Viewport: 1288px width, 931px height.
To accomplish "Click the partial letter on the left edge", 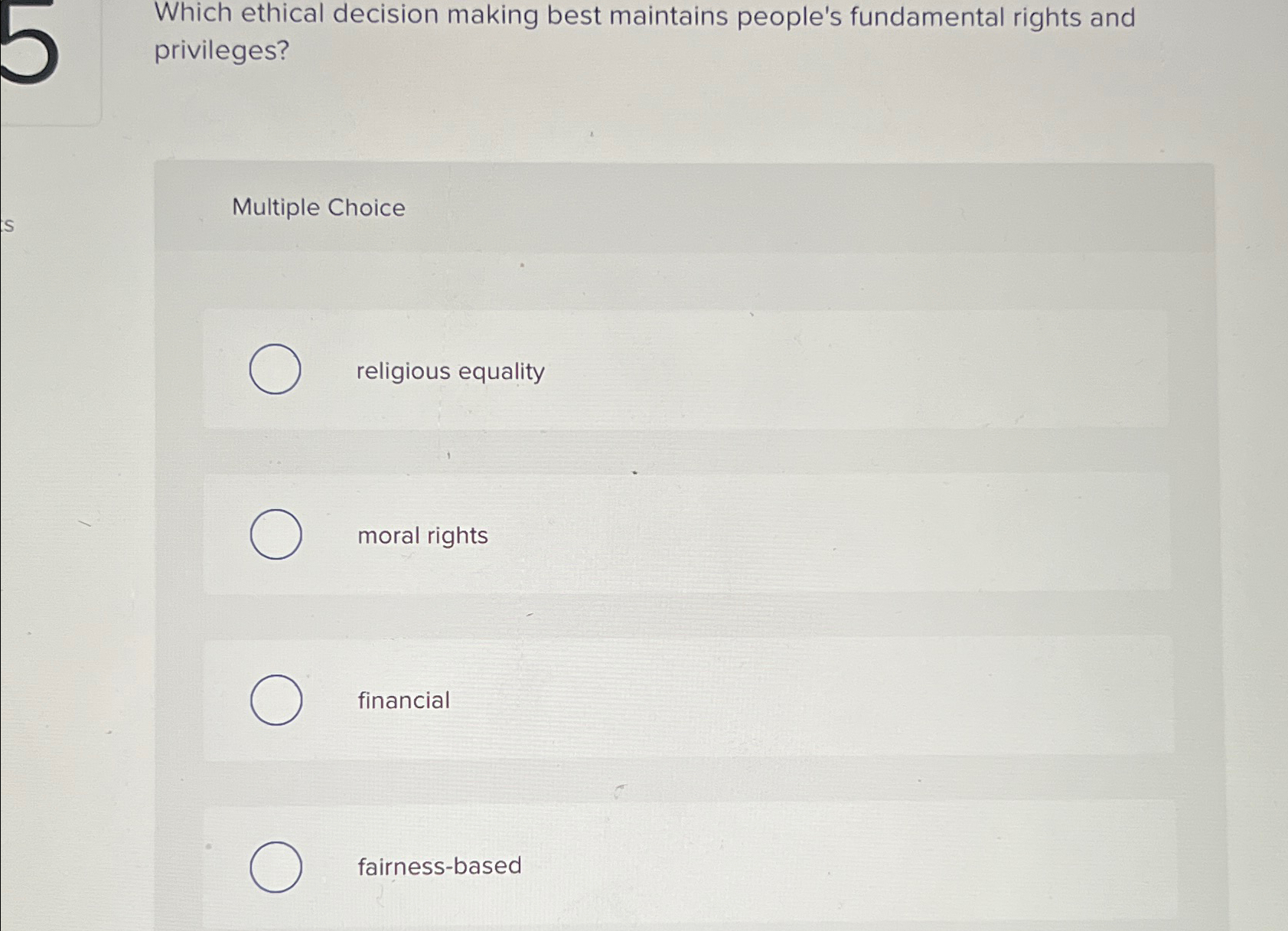I will click(x=6, y=224).
